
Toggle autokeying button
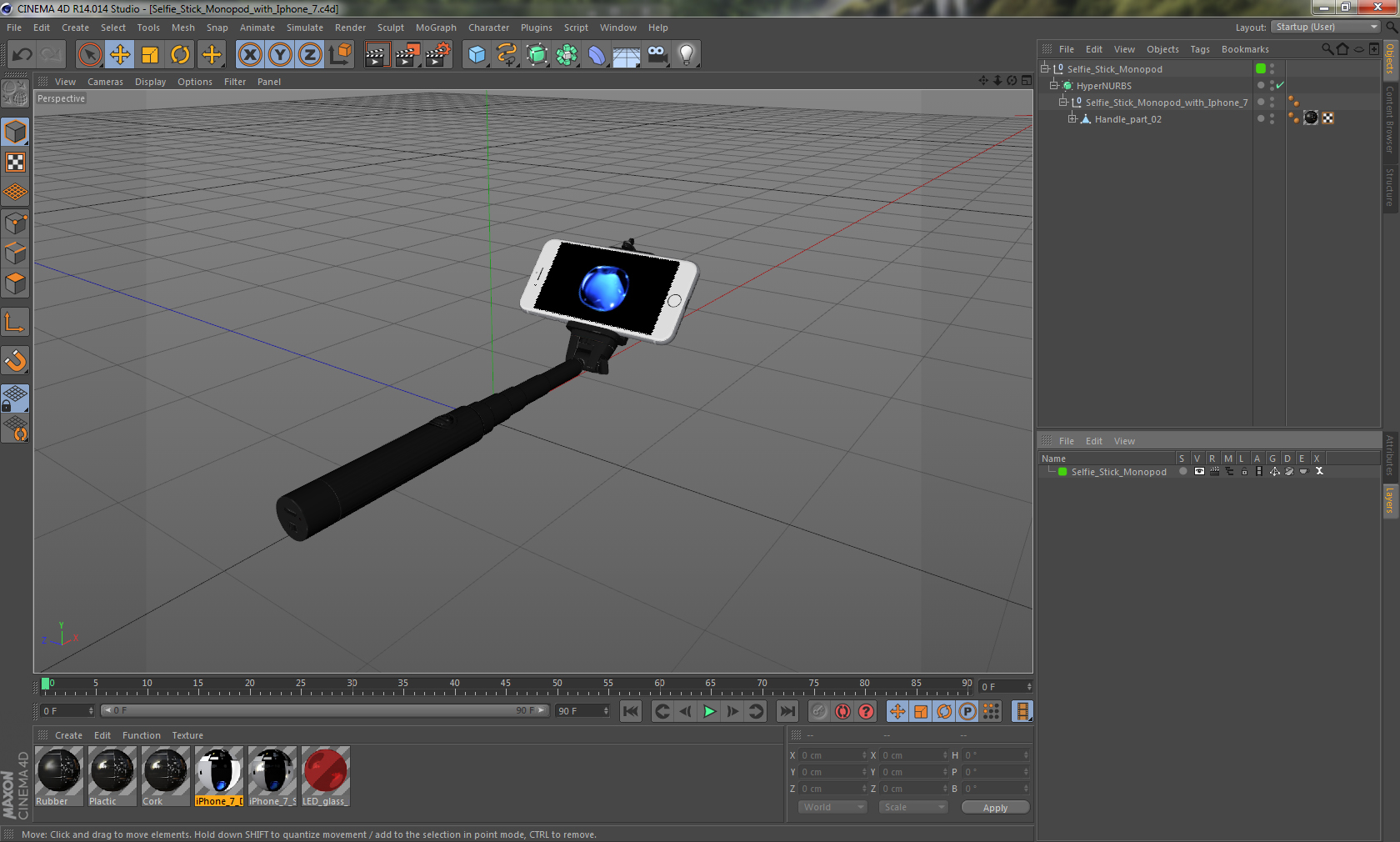[842, 711]
